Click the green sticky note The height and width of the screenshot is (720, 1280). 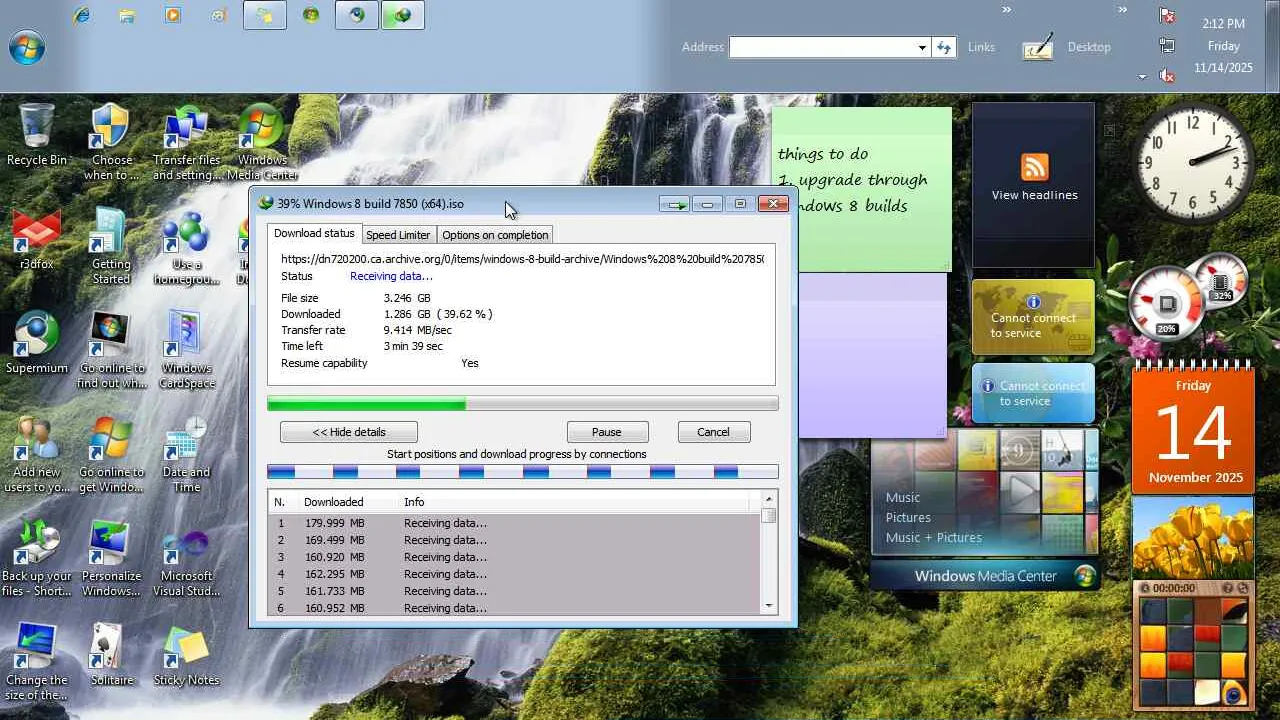click(x=861, y=190)
